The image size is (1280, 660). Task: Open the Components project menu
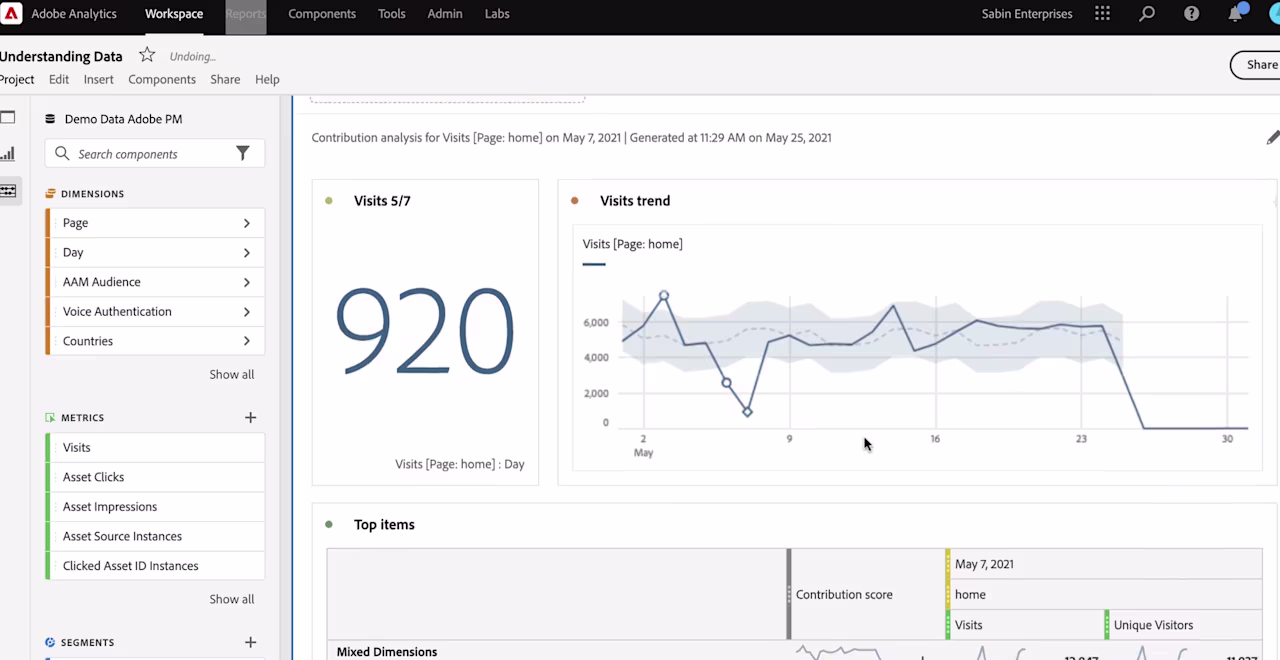[162, 80]
